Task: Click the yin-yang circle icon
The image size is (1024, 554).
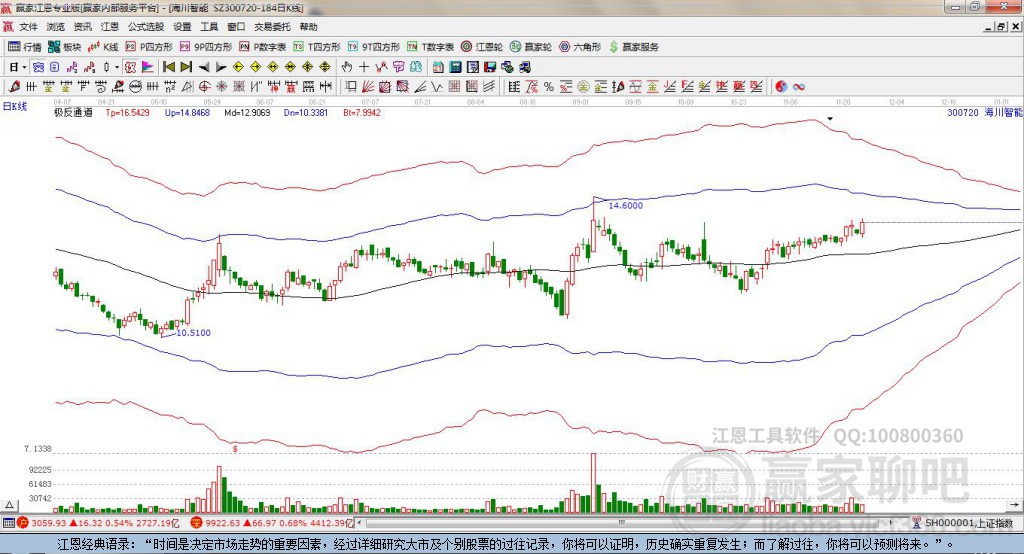Action: [781, 86]
